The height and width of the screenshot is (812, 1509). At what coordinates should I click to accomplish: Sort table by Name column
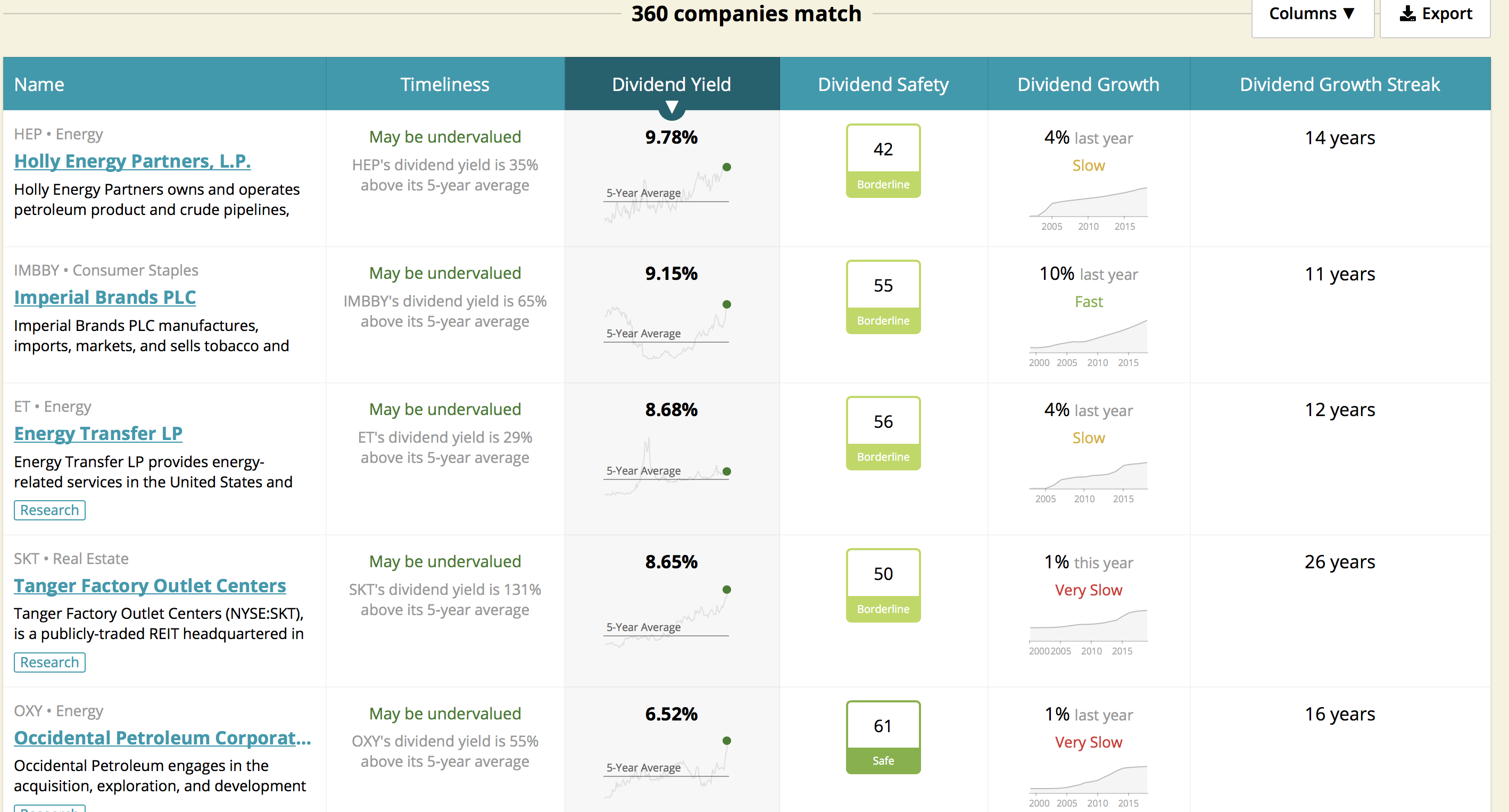39,85
